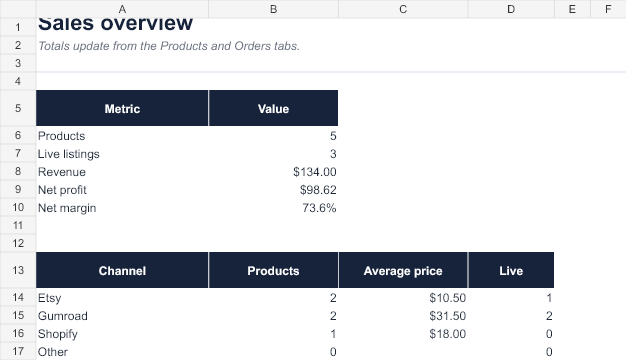
Task: Select column A header
Action: [x=122, y=9]
